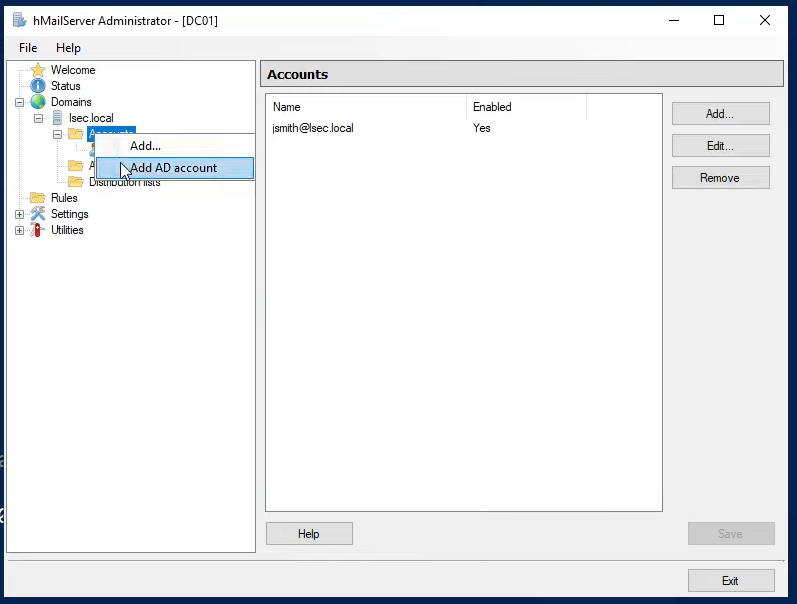Open the Help menu
The width and height of the screenshot is (797, 604).
[x=68, y=48]
